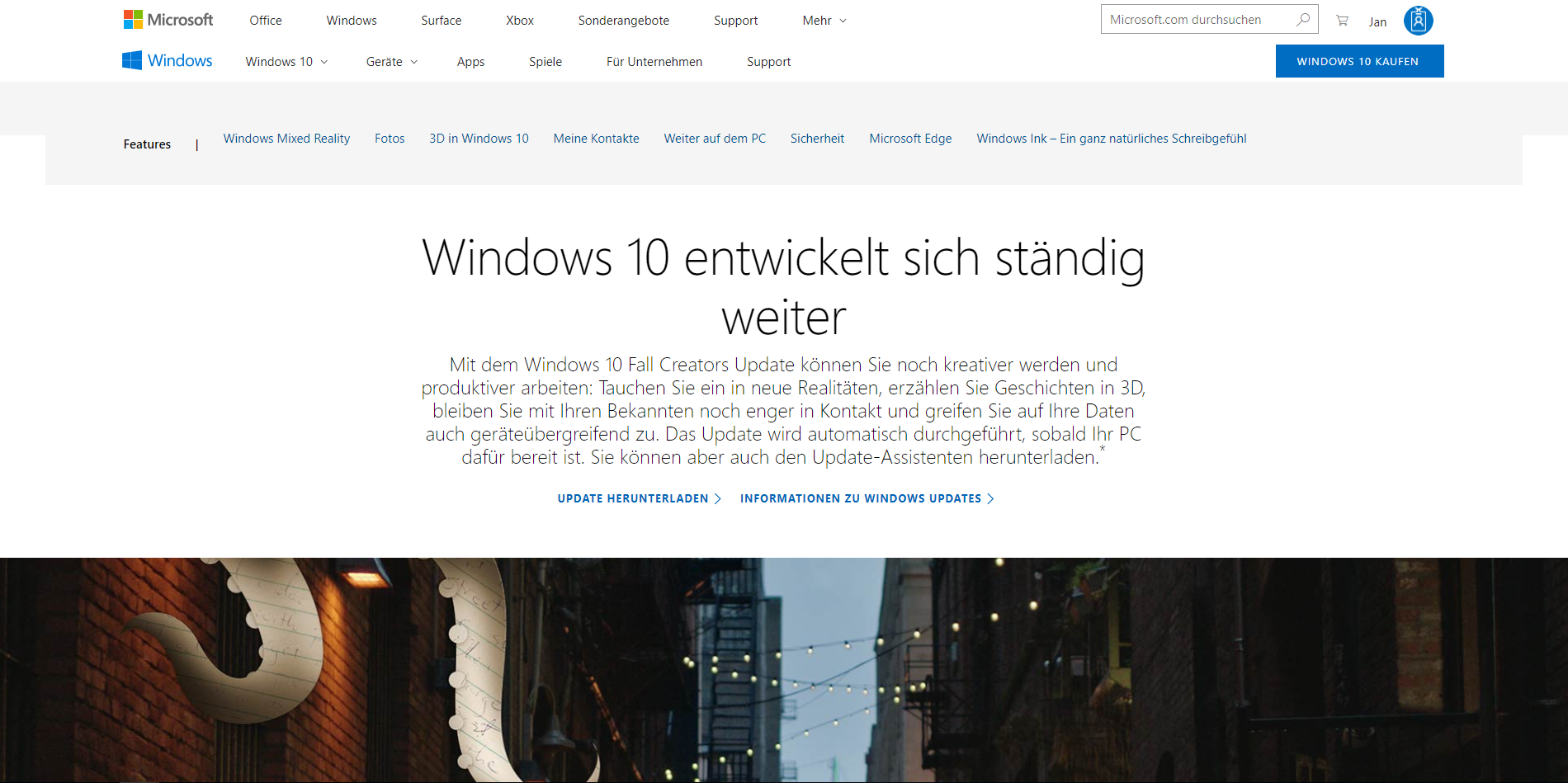Click the search magnifier icon

[x=1303, y=19]
